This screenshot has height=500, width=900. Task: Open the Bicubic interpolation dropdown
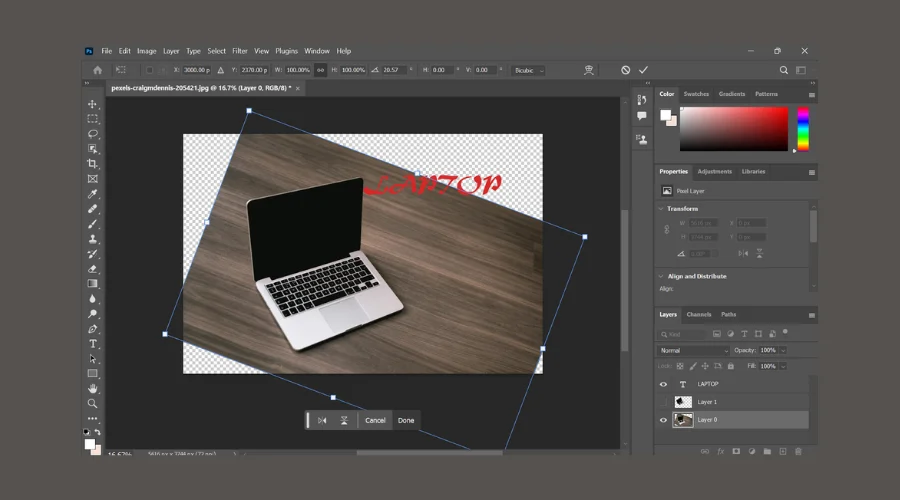click(x=528, y=70)
